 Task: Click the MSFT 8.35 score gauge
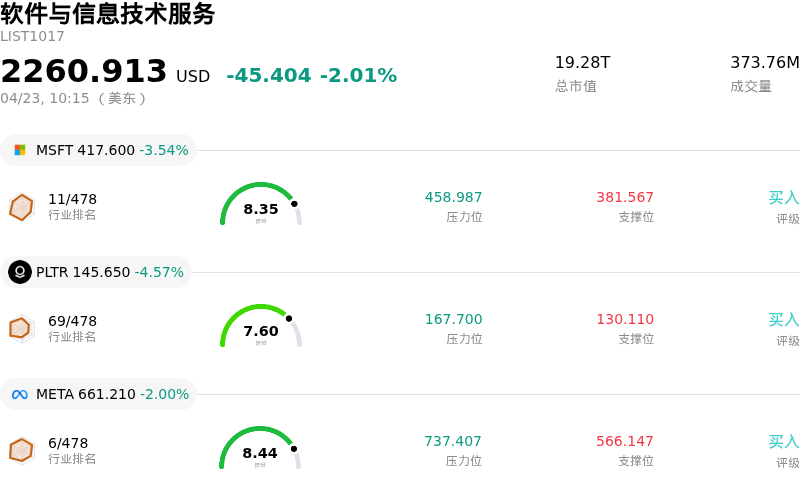(x=261, y=205)
